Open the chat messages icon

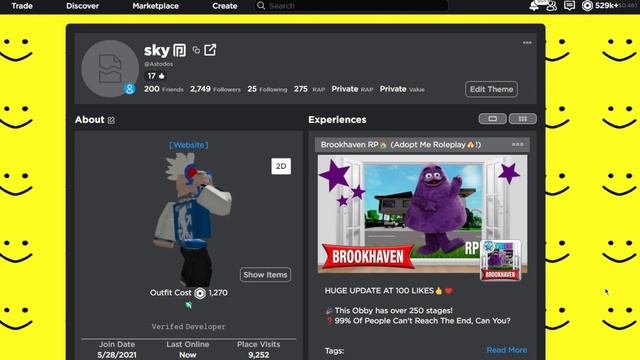[569, 5]
